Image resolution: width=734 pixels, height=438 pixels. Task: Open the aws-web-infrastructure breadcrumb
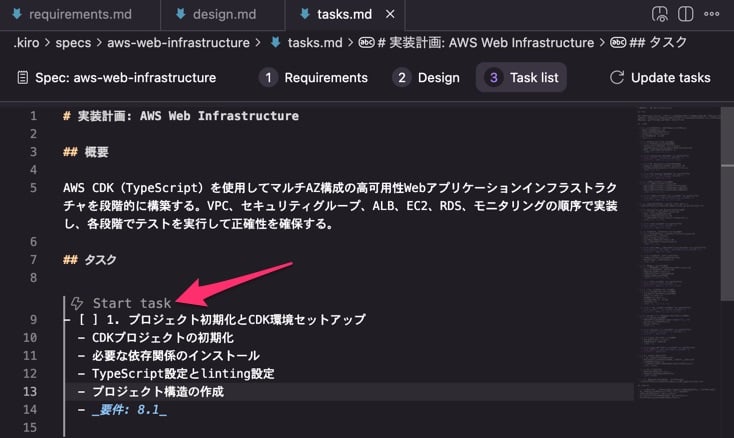178,43
